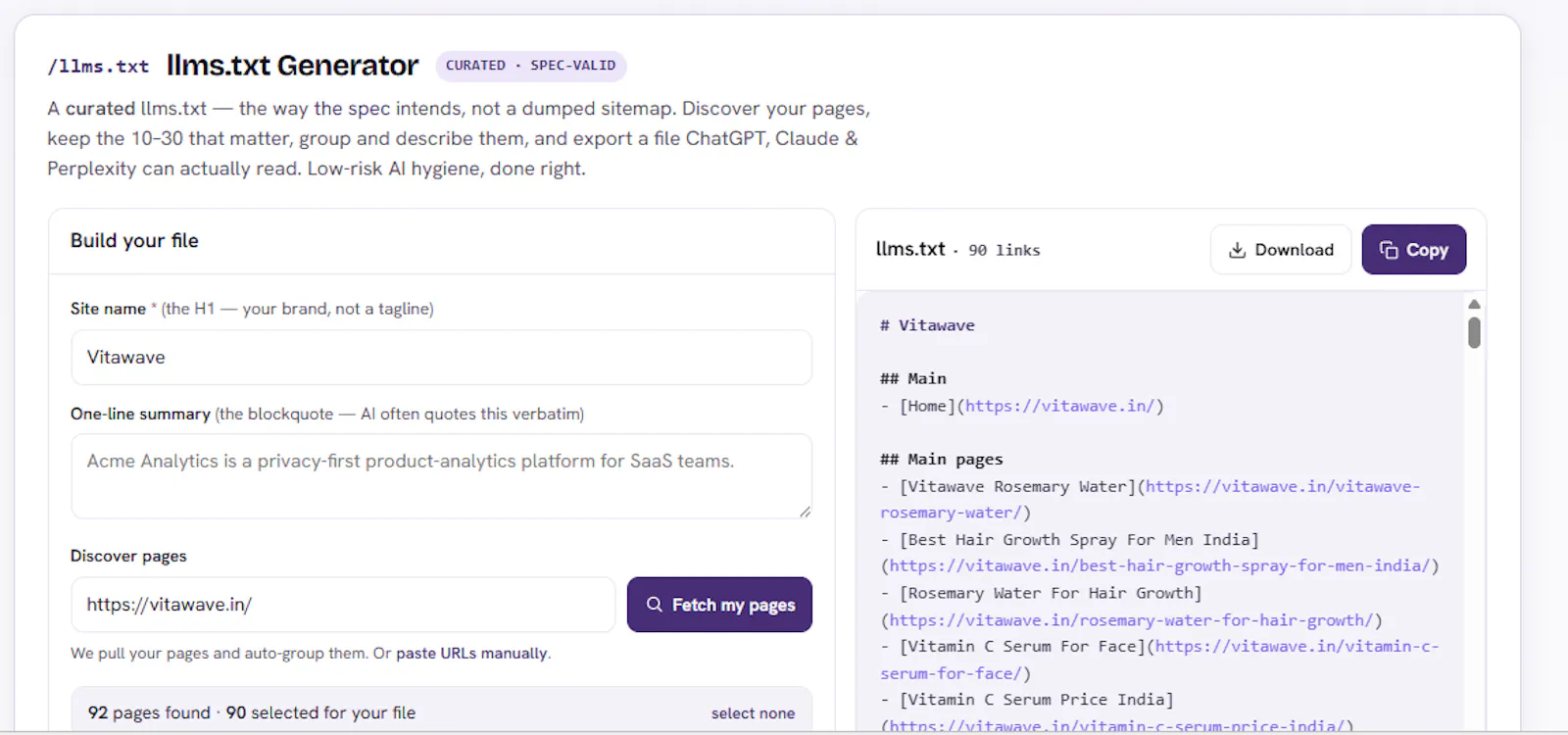Click the Download button
Viewport: 1568px width, 735px height.
[x=1281, y=250]
